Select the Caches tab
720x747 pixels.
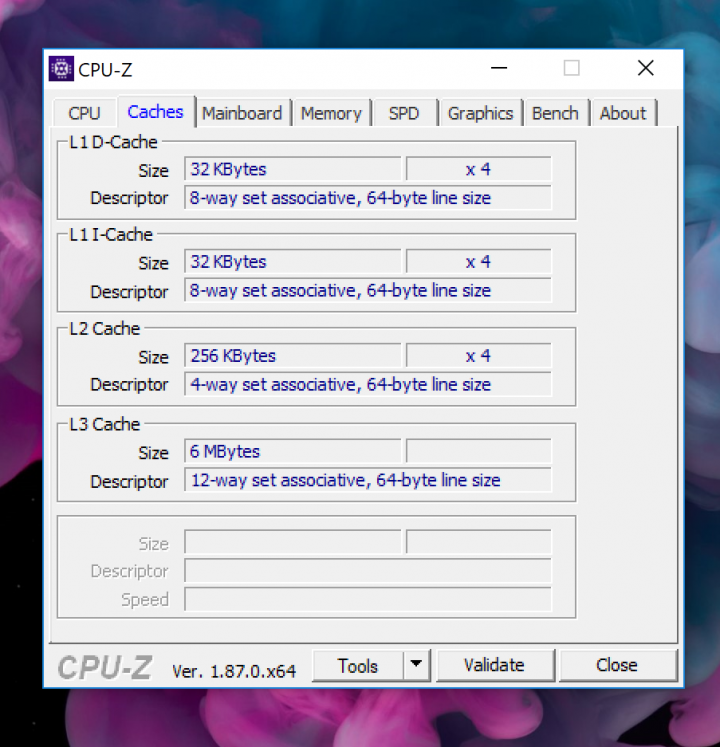coord(155,112)
